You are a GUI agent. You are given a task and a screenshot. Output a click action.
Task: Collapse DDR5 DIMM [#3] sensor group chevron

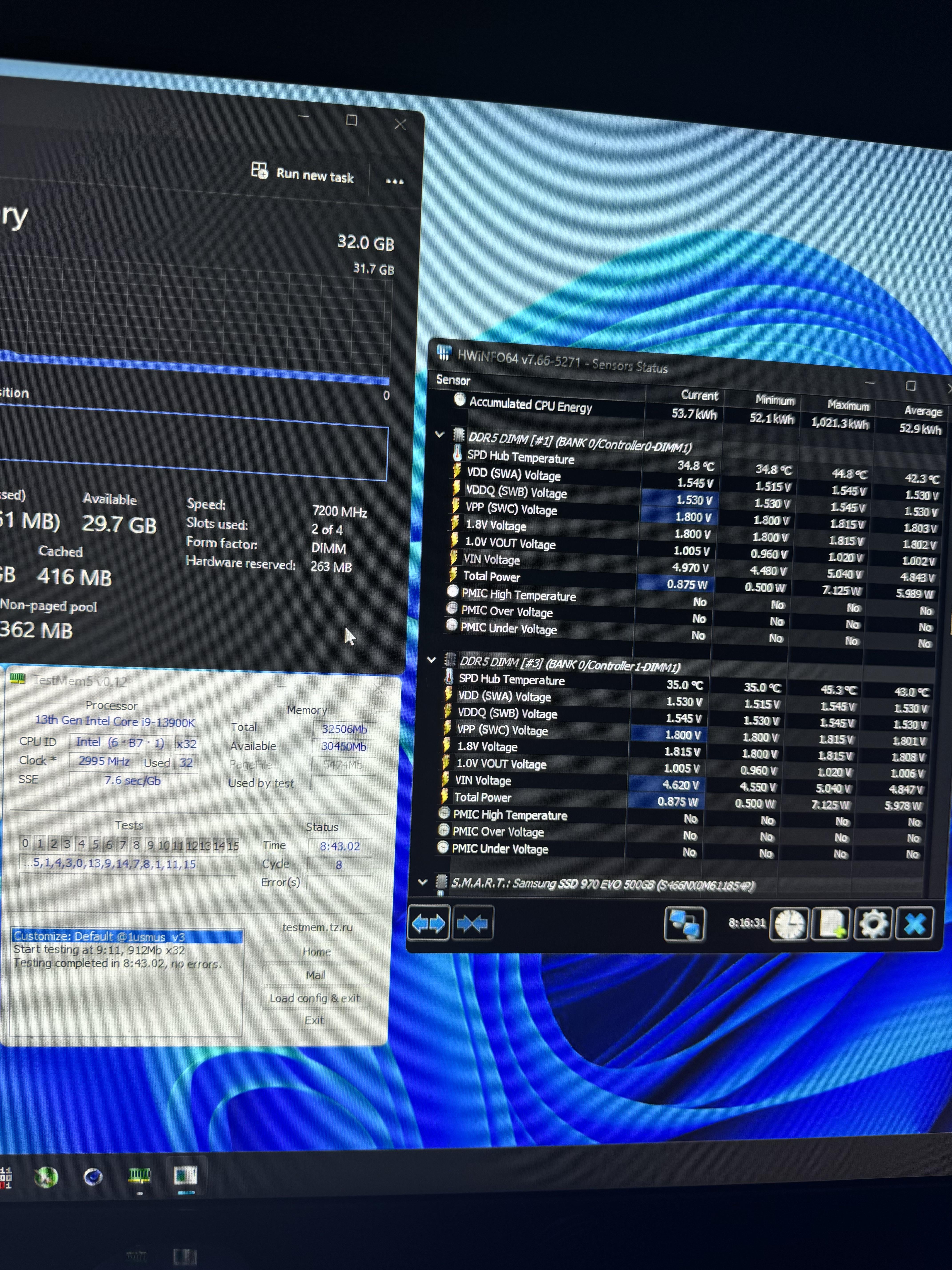point(432,660)
